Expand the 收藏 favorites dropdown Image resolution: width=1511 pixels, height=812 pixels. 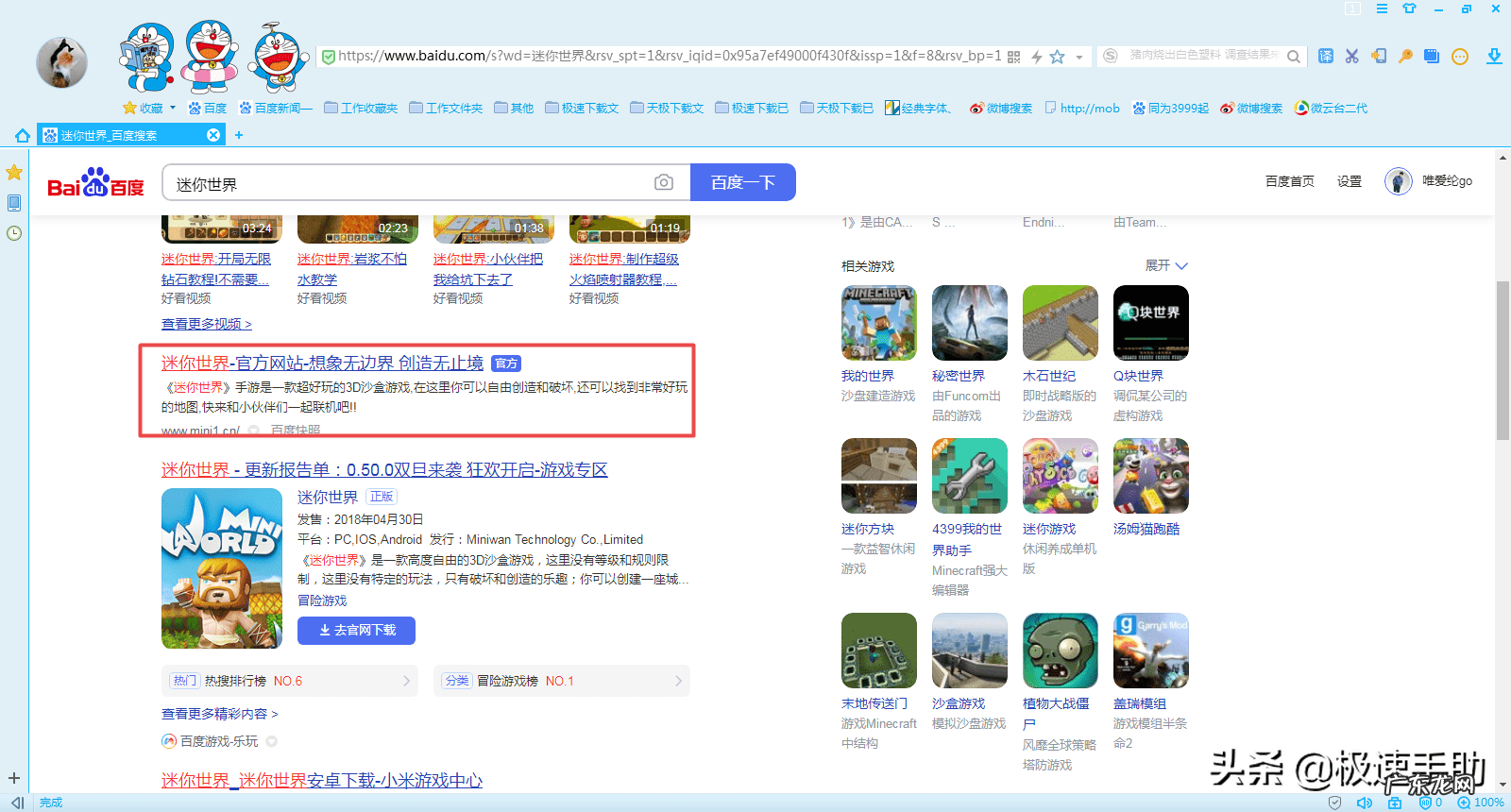tap(173, 108)
